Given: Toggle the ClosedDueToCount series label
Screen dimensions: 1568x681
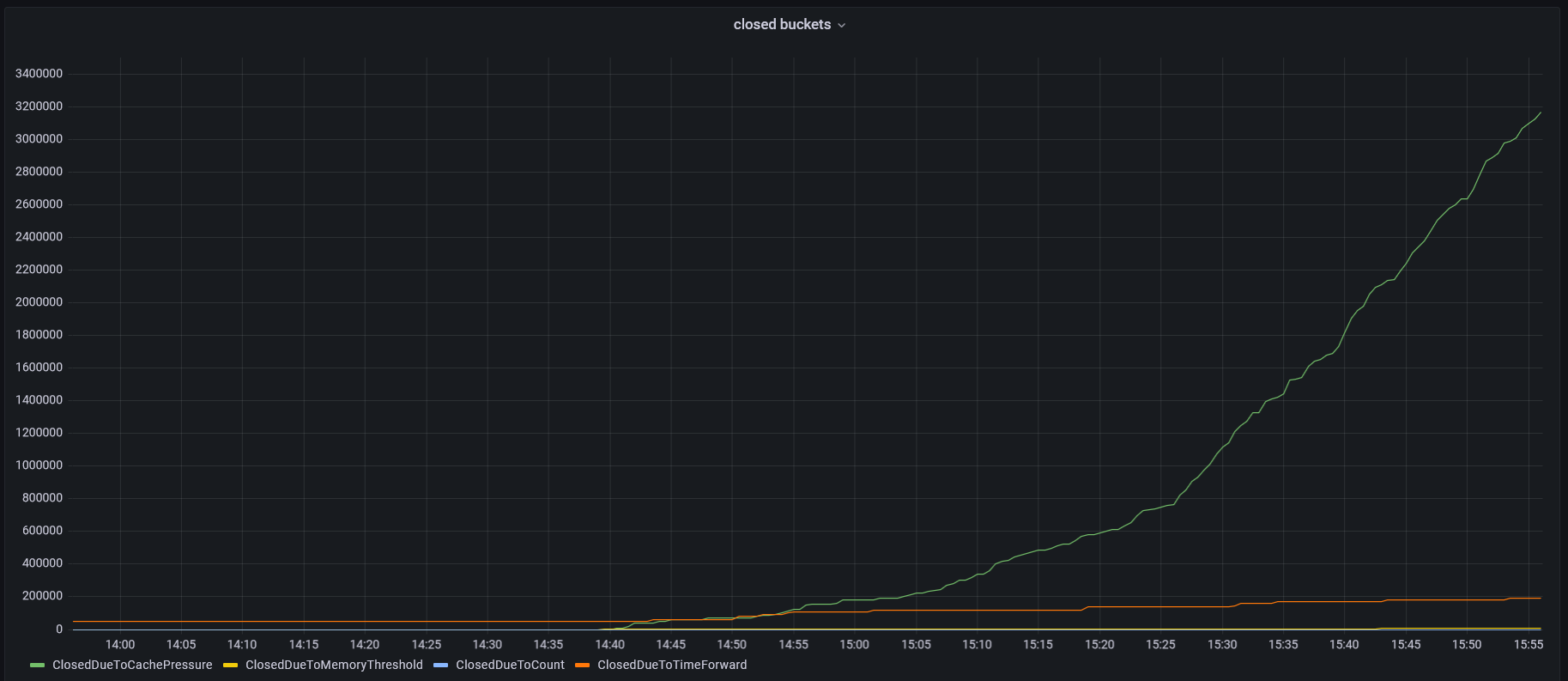Looking at the screenshot, I should 510,665.
